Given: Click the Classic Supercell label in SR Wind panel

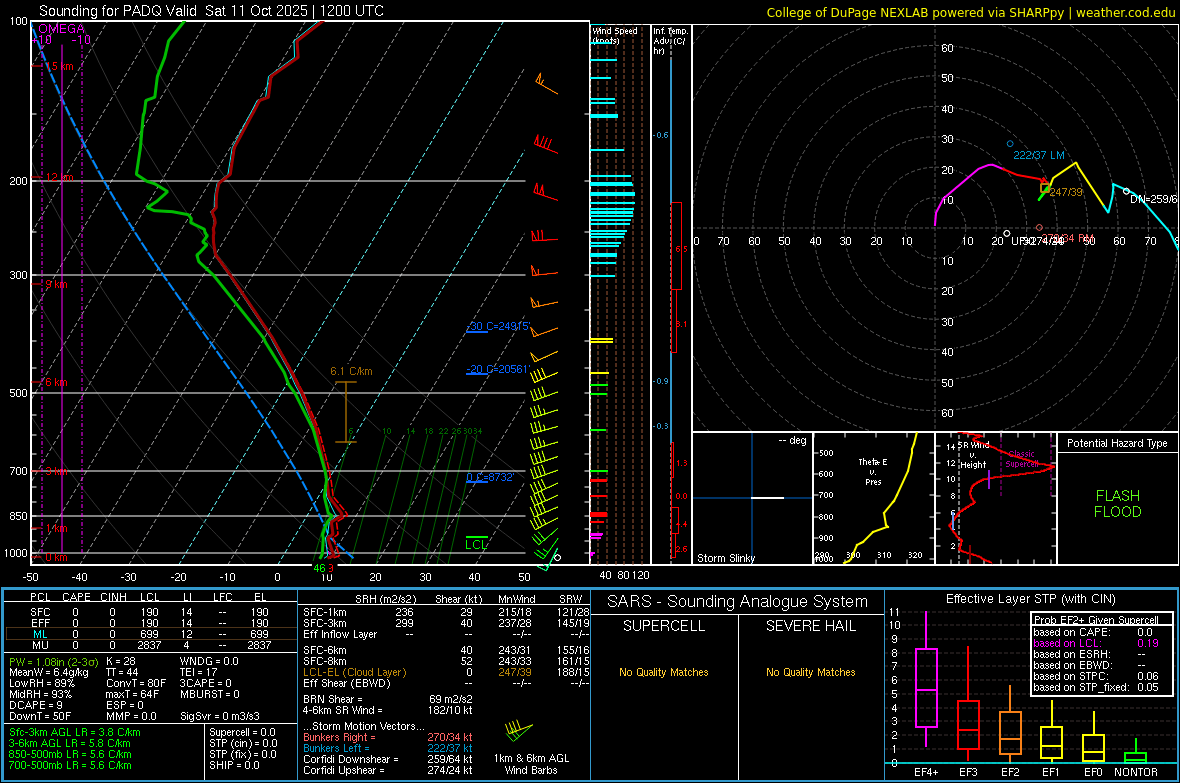Looking at the screenshot, I should [x=1022, y=459].
